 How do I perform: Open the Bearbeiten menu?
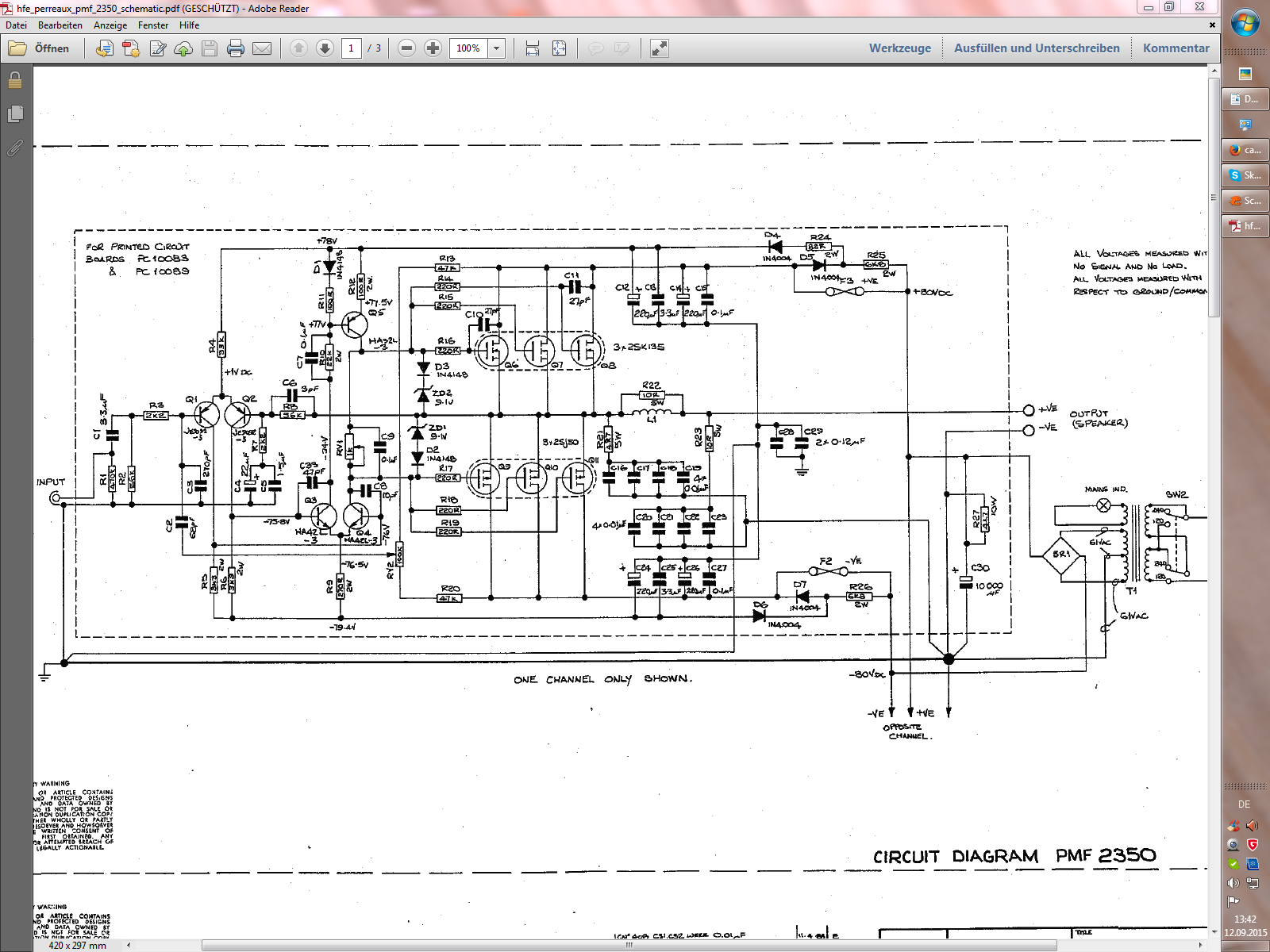click(60, 25)
